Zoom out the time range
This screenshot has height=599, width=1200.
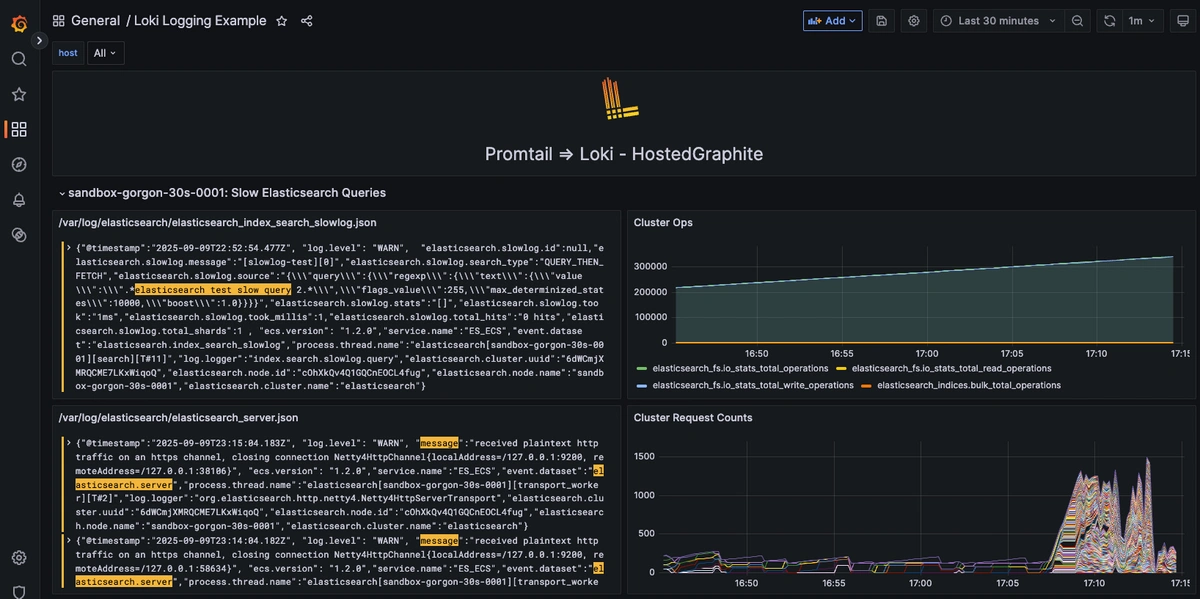pyautogui.click(x=1077, y=21)
